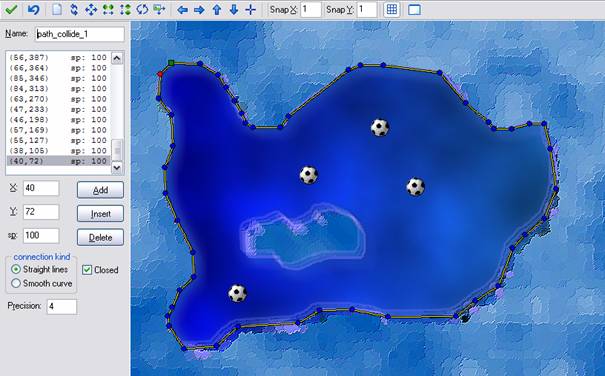Image resolution: width=605 pixels, height=376 pixels.
Task: Click the Delete point button
Action: 100,237
